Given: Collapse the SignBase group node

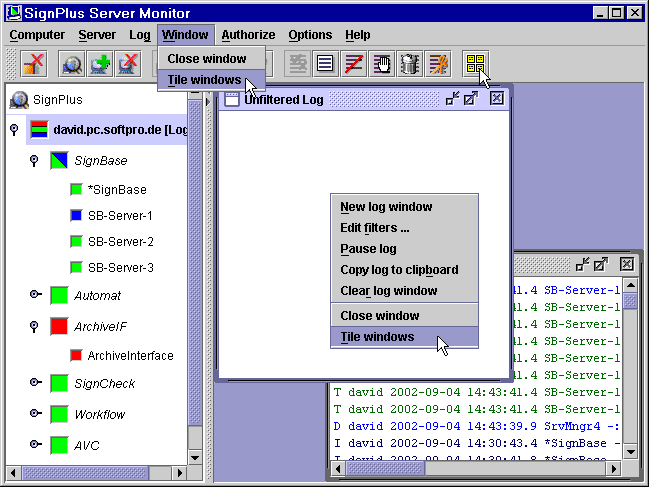Looking at the screenshot, I should 33,160.
